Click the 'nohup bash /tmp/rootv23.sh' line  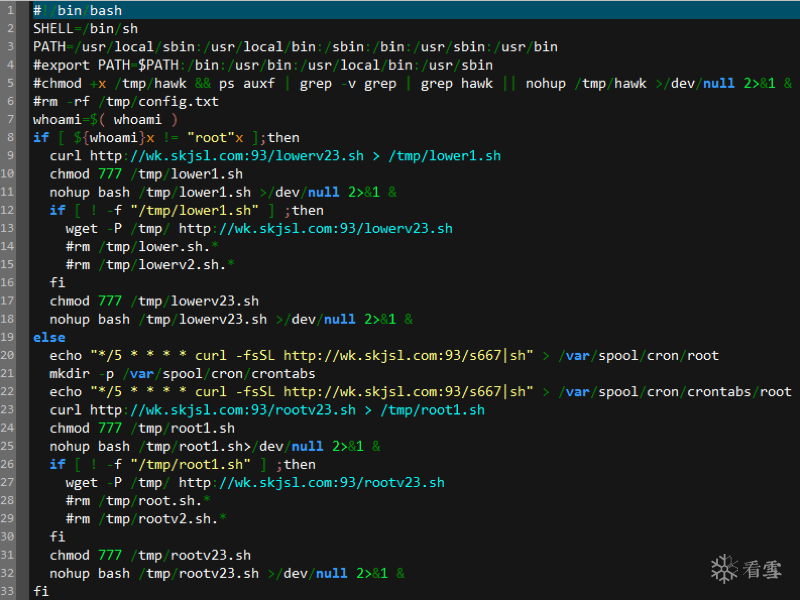coord(227,573)
